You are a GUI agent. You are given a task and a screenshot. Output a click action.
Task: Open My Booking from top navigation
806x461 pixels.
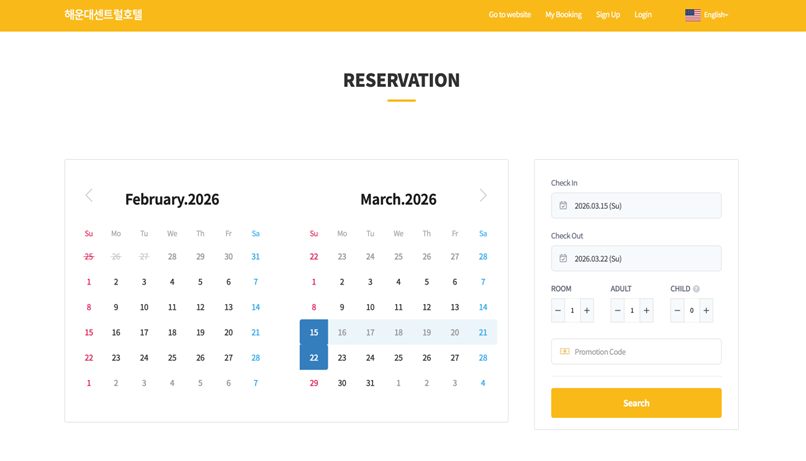click(563, 15)
